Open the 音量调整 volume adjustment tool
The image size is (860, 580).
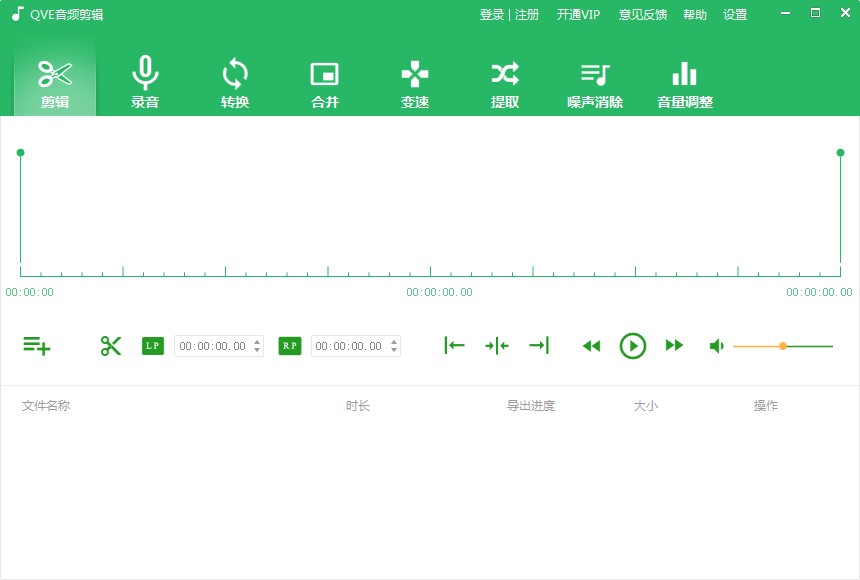pyautogui.click(x=683, y=80)
